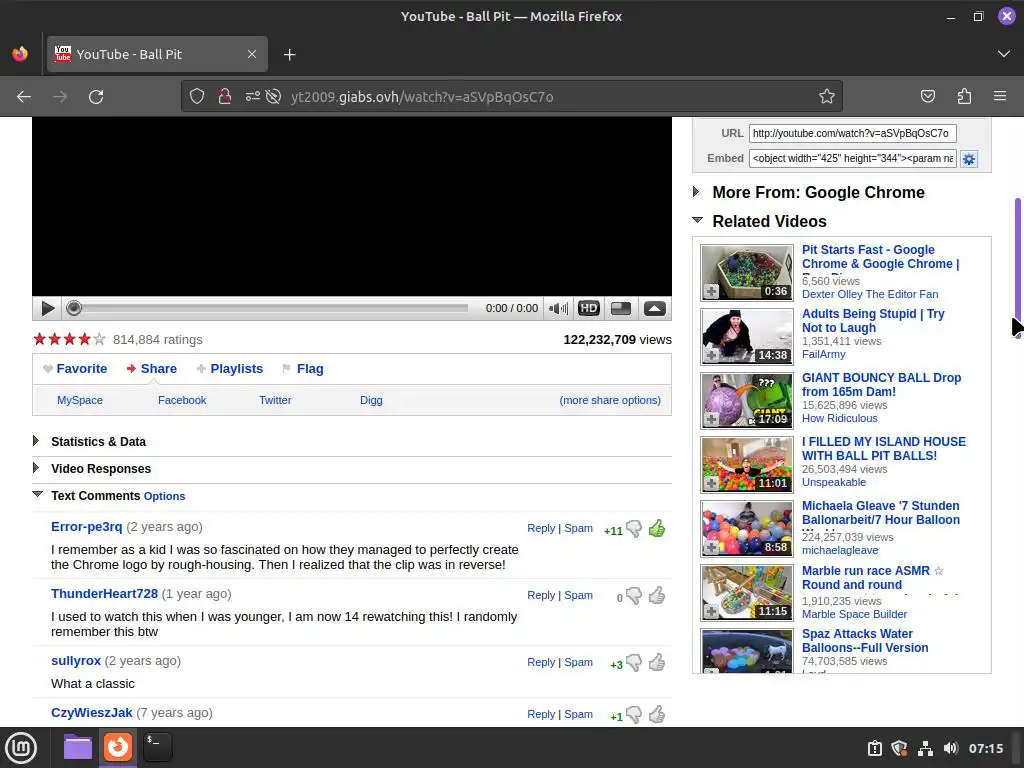Add Pit Starts Fast video to queue
This screenshot has width=1024, height=768.
pyautogui.click(x=711, y=291)
